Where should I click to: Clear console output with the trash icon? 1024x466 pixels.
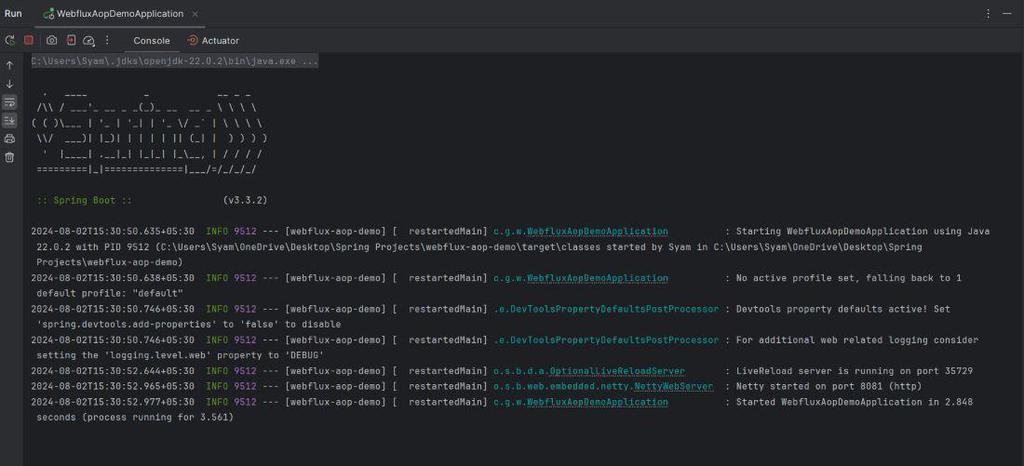coord(10,157)
